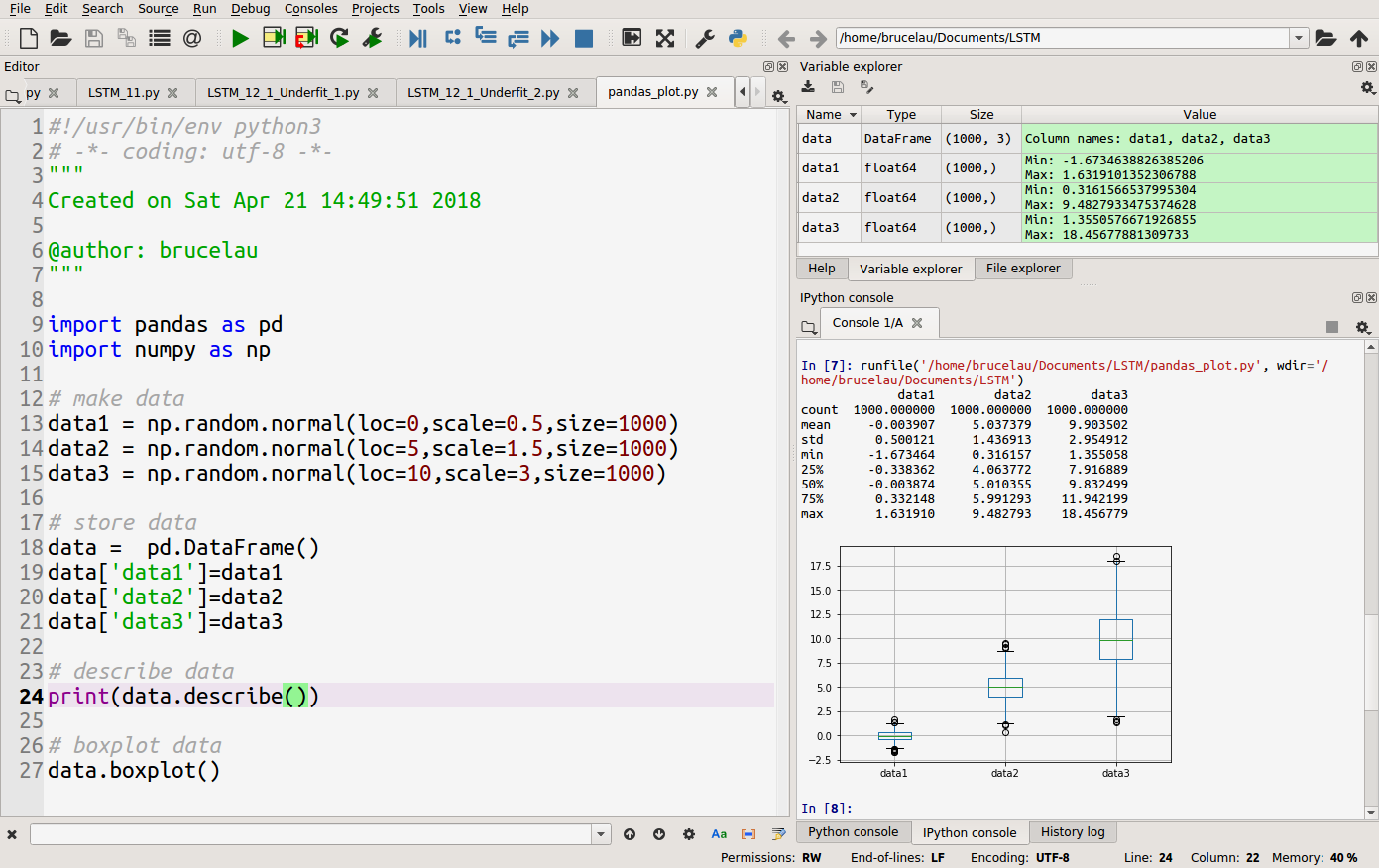Click the Browse working directory folder icon
This screenshot has height=868, width=1379.
[x=1325, y=38]
